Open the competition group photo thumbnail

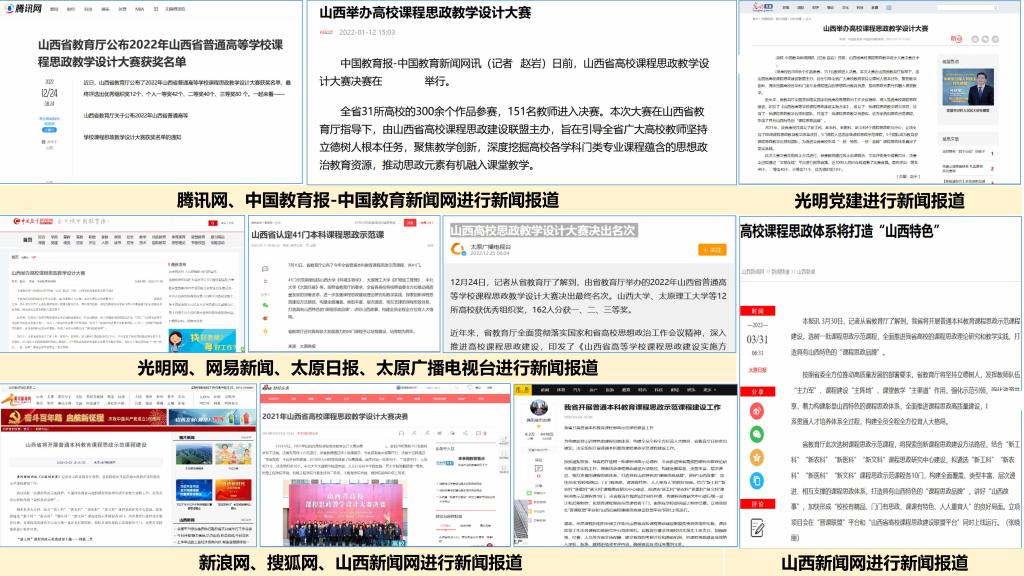(346, 513)
